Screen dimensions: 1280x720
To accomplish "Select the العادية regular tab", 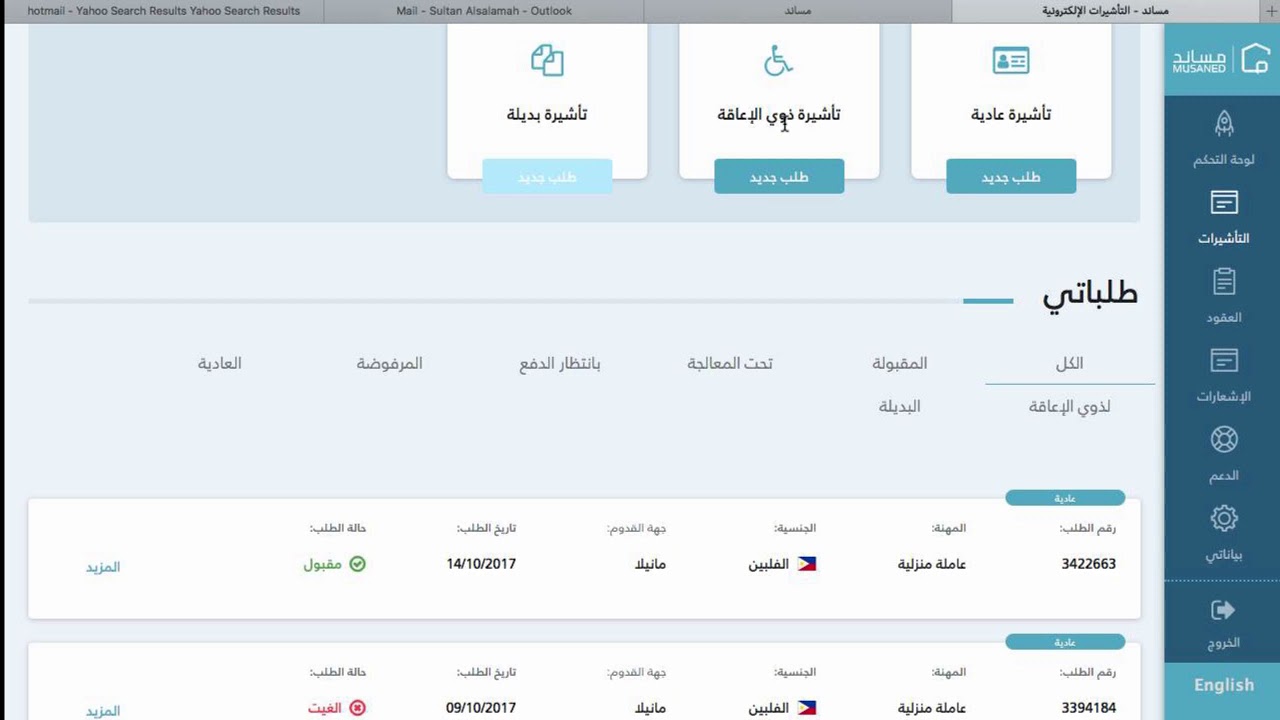I will [220, 363].
